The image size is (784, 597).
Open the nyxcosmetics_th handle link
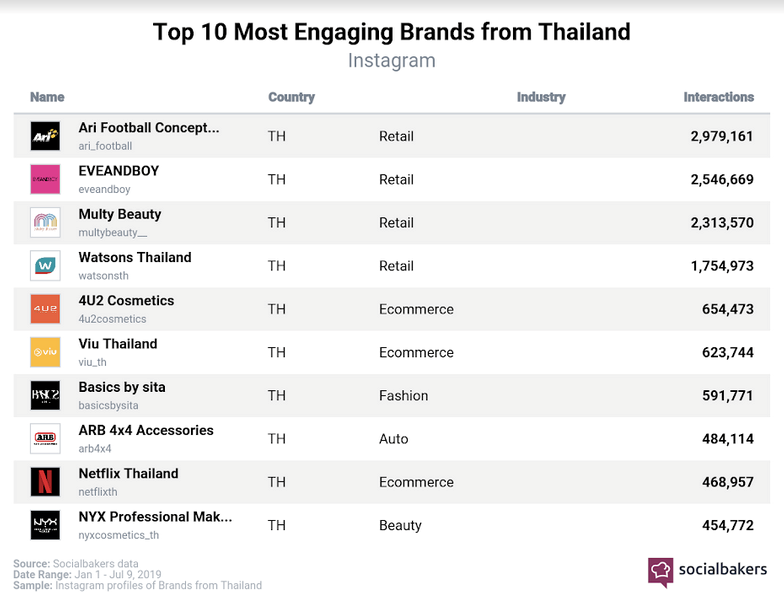118,535
